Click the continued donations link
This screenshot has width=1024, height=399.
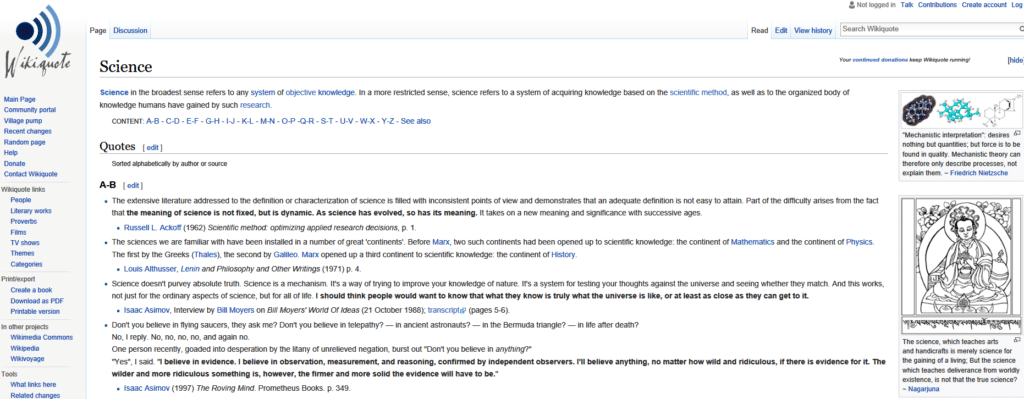point(880,60)
